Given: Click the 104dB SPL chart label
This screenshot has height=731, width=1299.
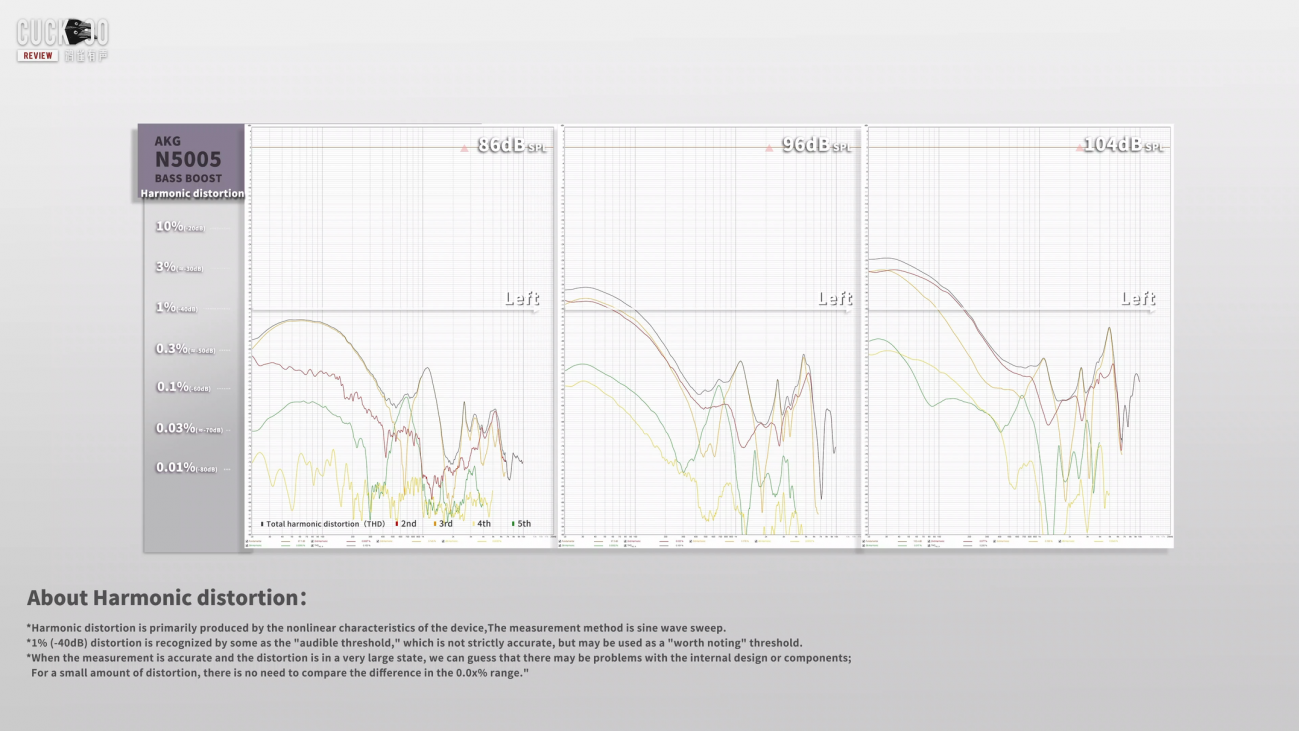Looking at the screenshot, I should pos(1125,145).
